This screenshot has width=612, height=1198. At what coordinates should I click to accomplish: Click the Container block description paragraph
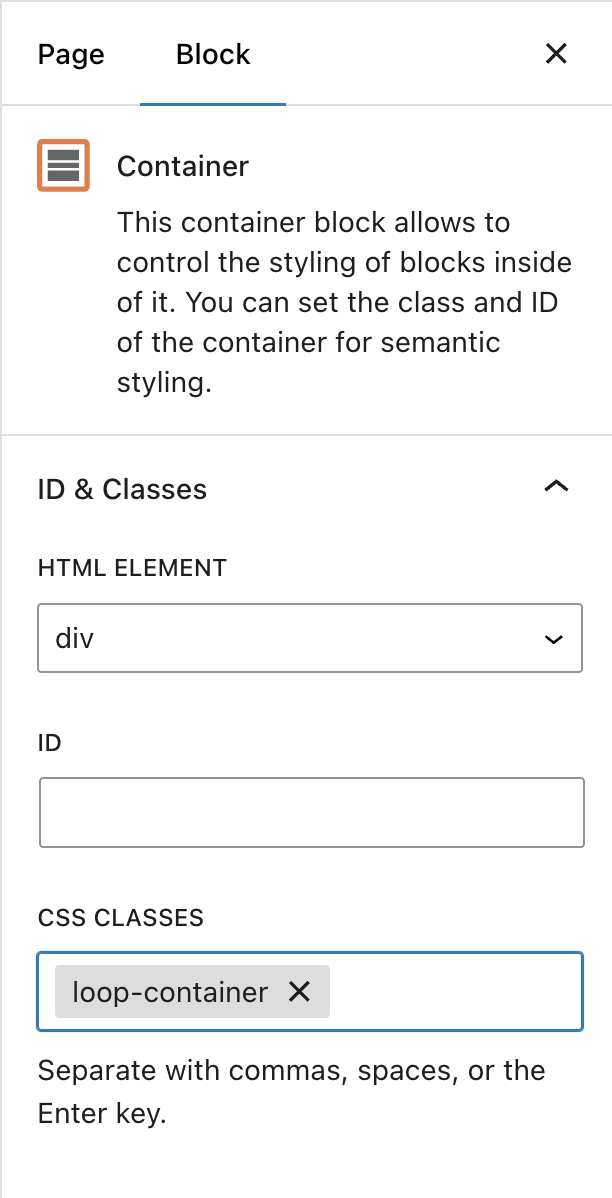[x=345, y=303]
